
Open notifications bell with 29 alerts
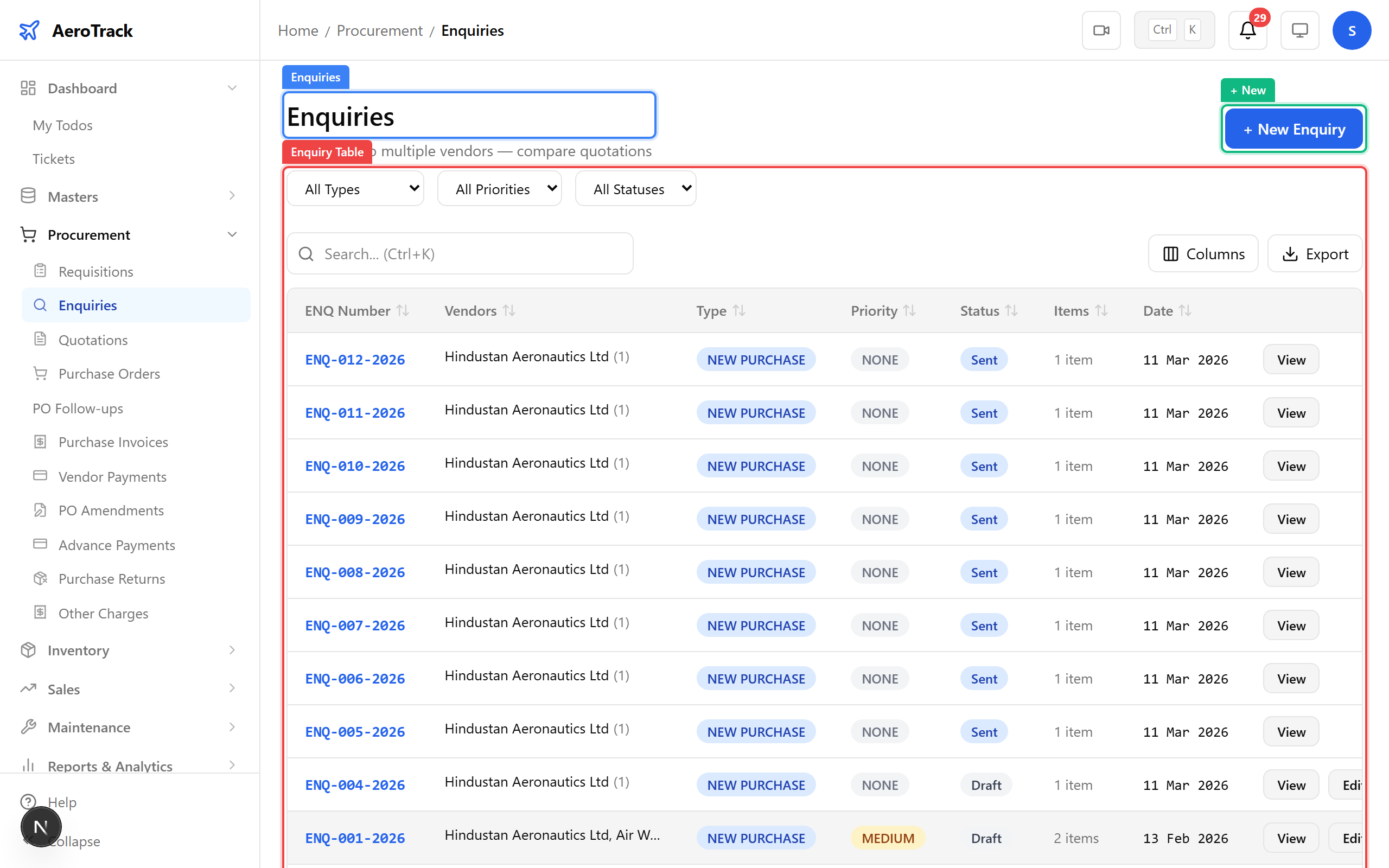1247,30
